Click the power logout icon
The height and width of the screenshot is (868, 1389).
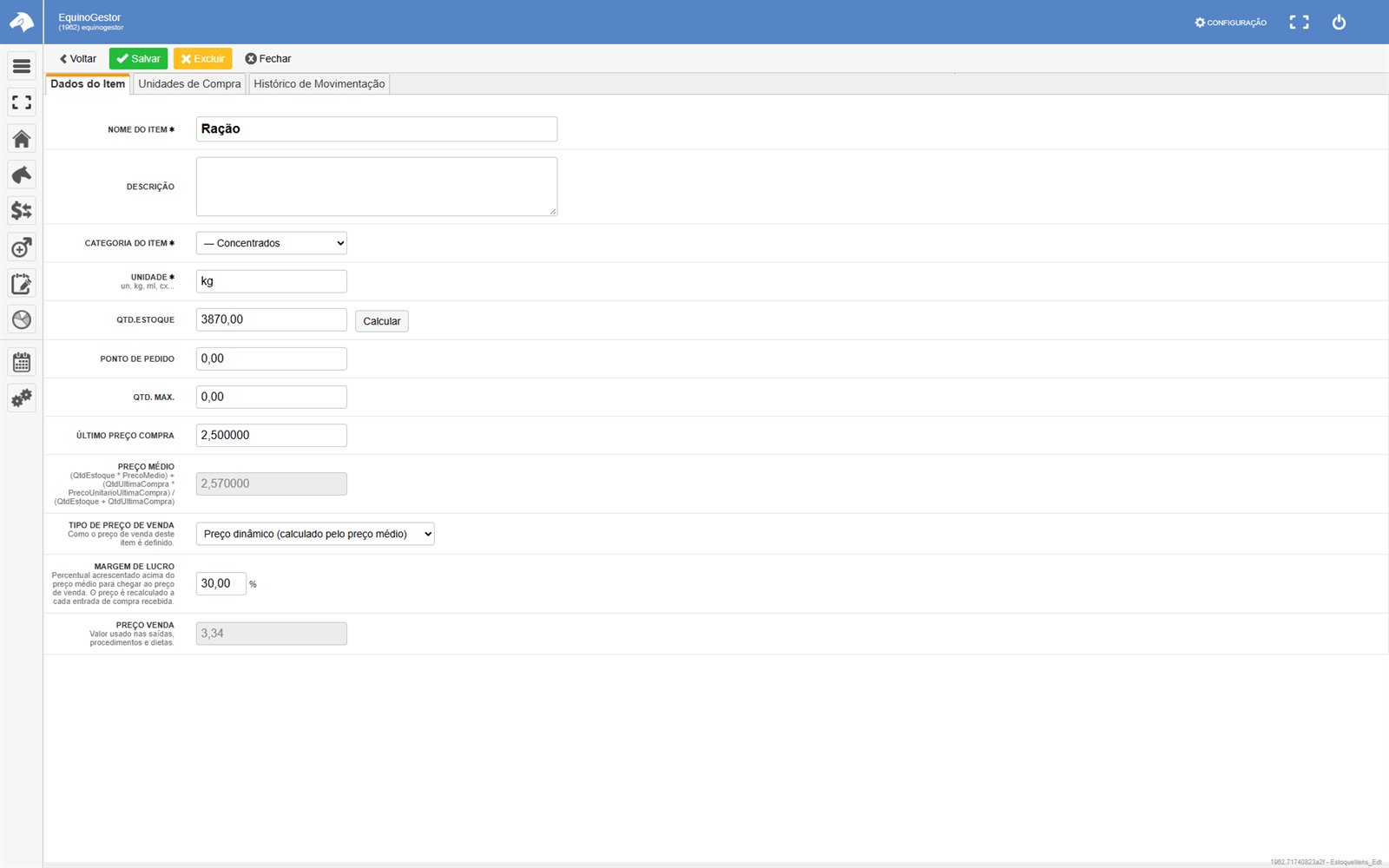click(x=1339, y=23)
